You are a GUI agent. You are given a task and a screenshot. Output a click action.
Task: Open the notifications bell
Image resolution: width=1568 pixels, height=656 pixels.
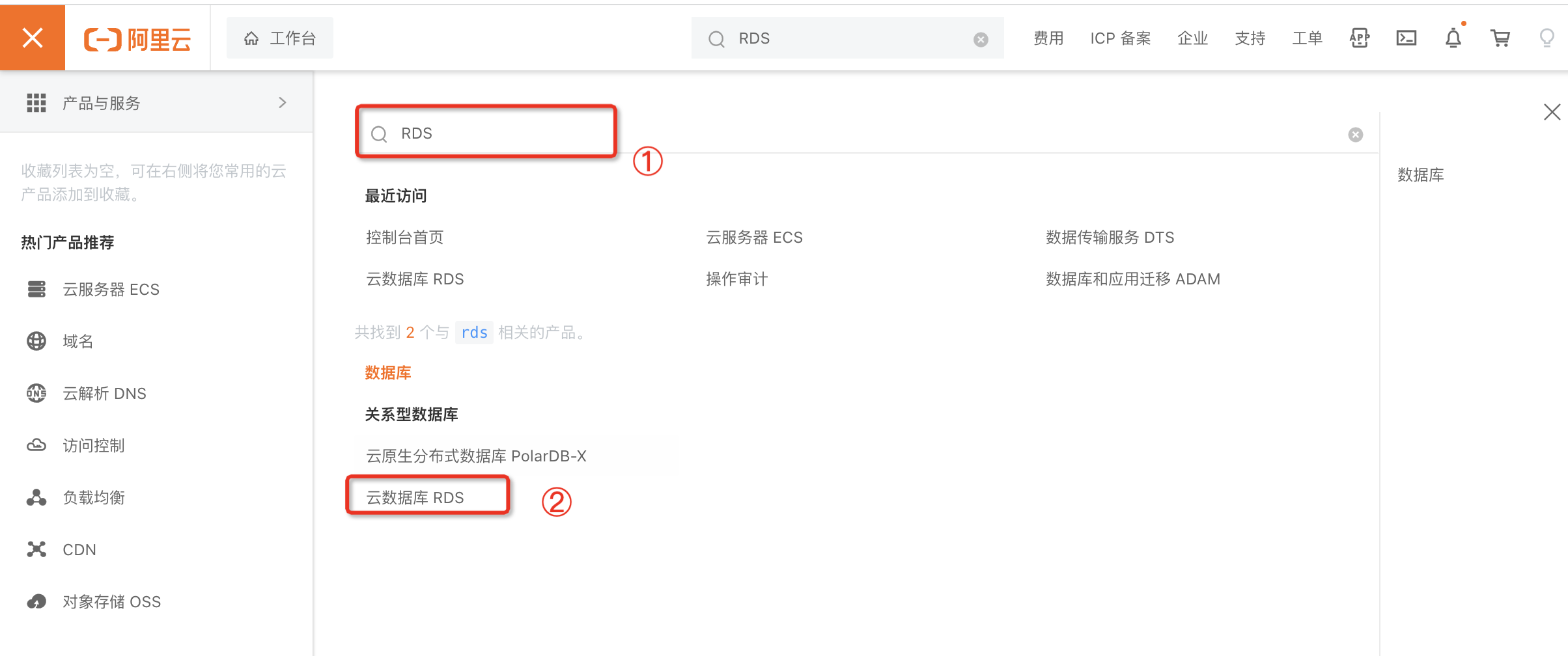(x=1453, y=38)
